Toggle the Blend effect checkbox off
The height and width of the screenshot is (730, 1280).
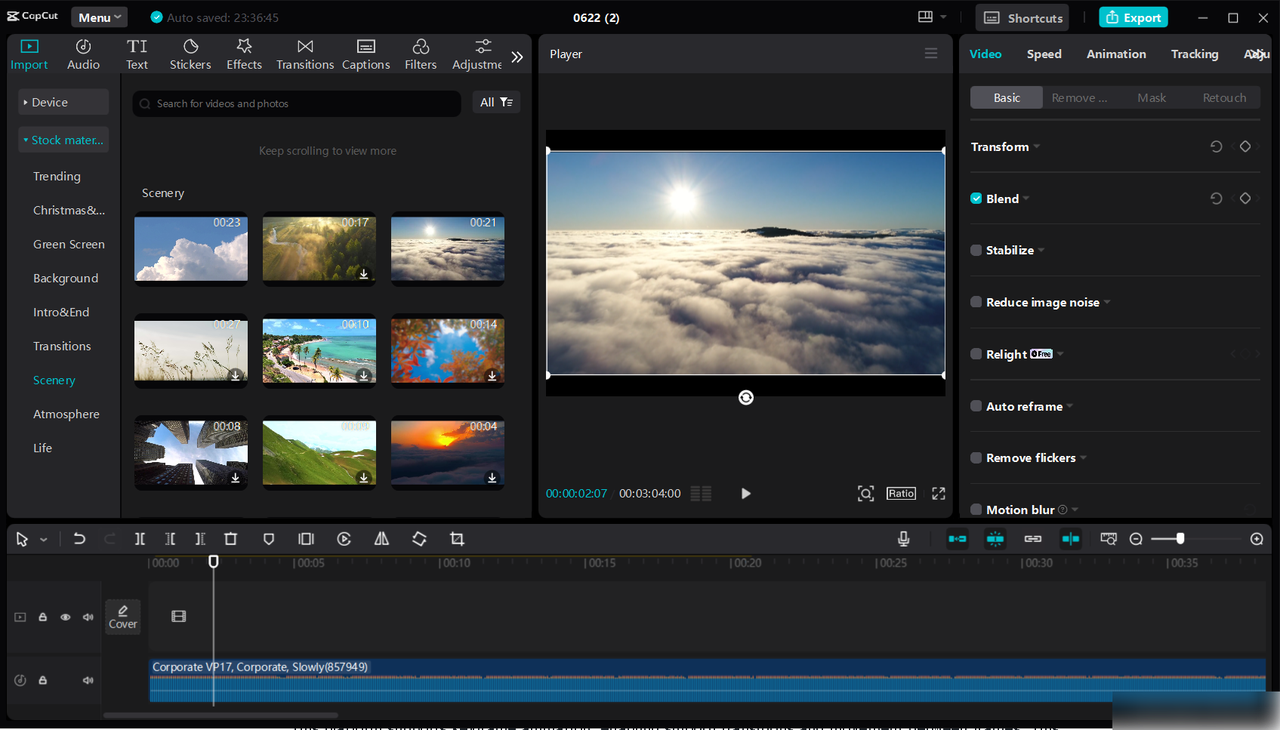click(x=974, y=198)
